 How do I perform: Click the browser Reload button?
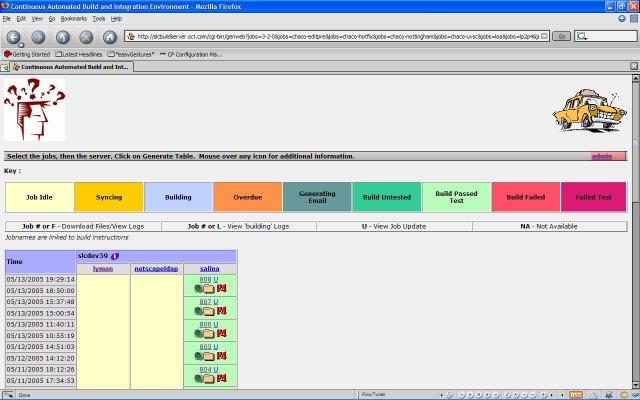[x=62, y=36]
